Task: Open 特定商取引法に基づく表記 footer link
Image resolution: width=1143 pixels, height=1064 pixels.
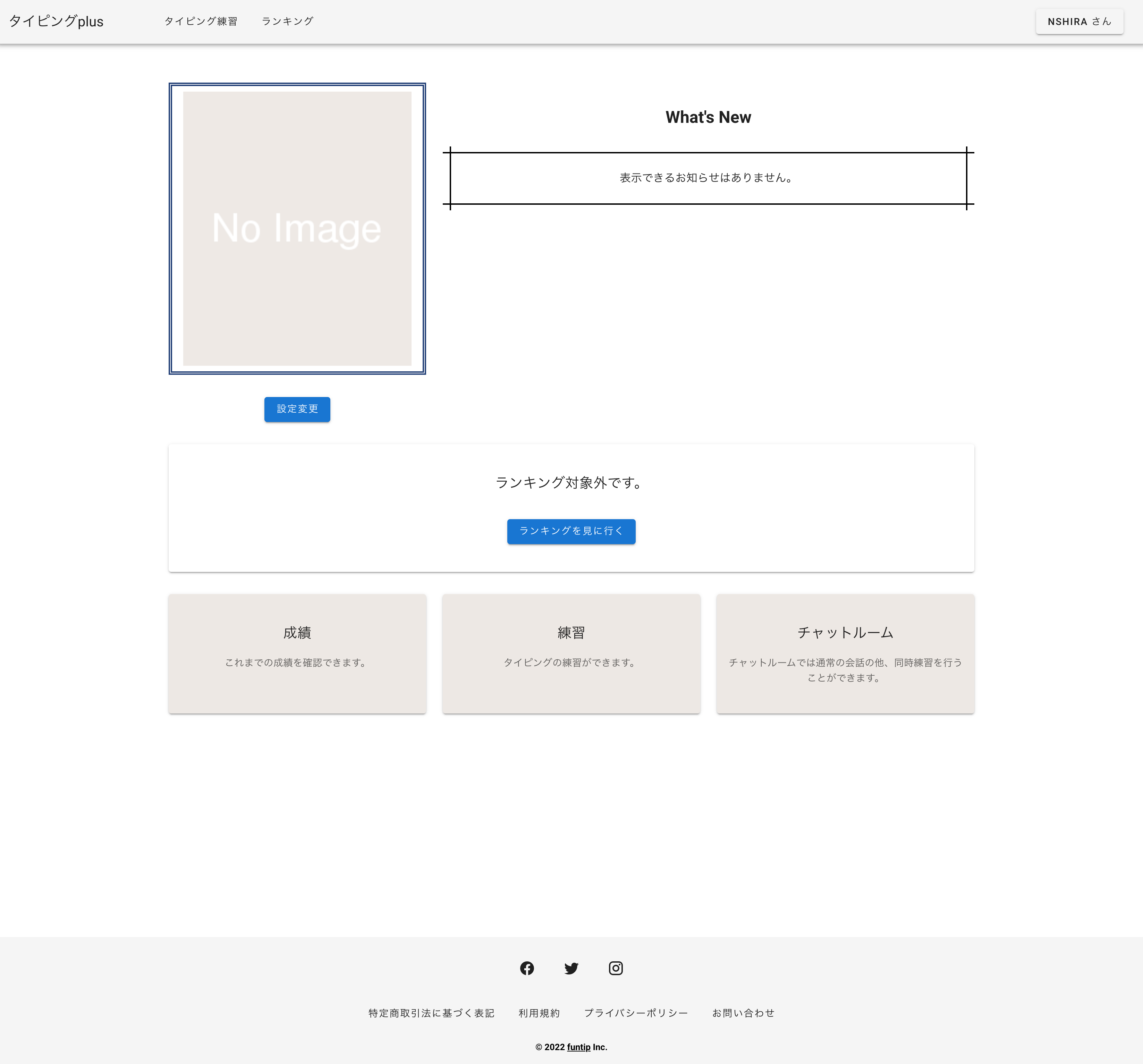Action: click(431, 1013)
